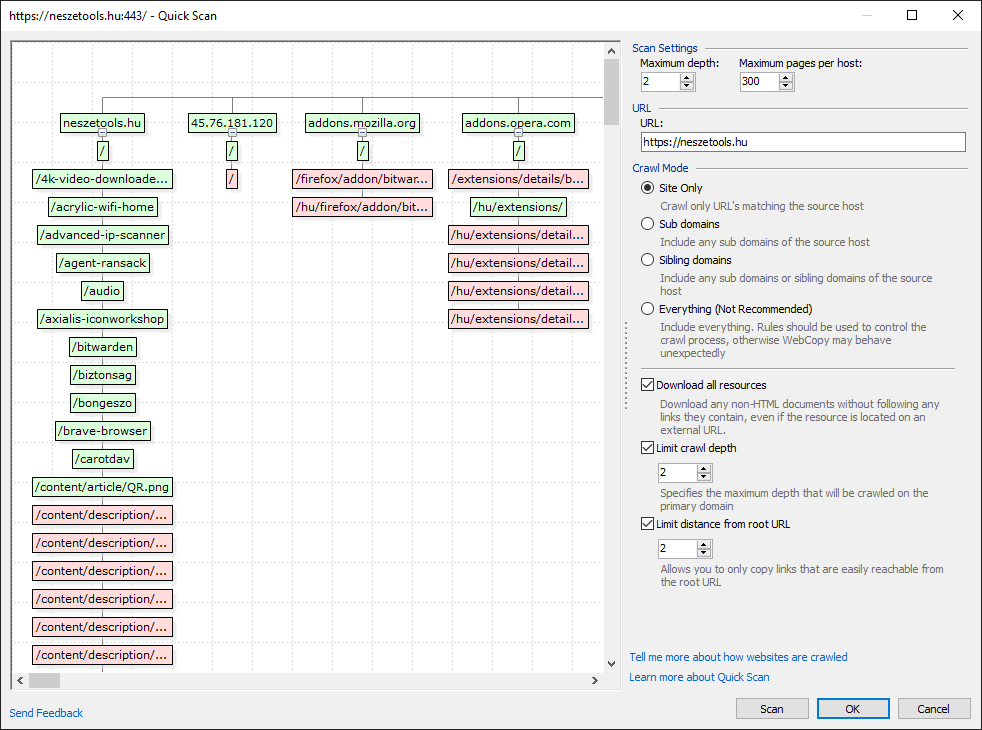Toggle the Limit crawl depth checkbox

click(647, 448)
